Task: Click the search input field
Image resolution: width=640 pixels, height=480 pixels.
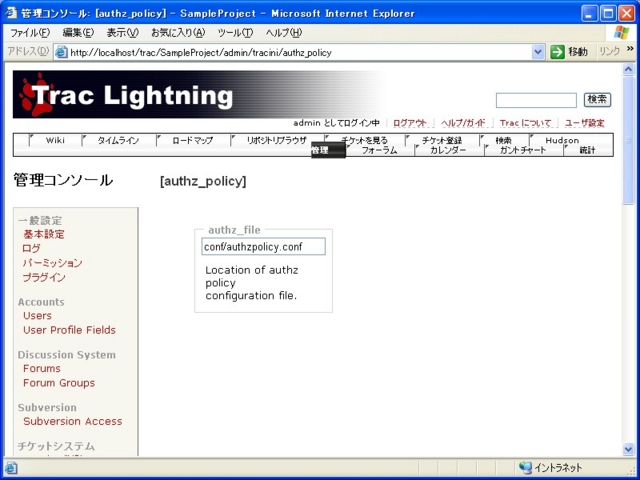Action: pos(536,100)
